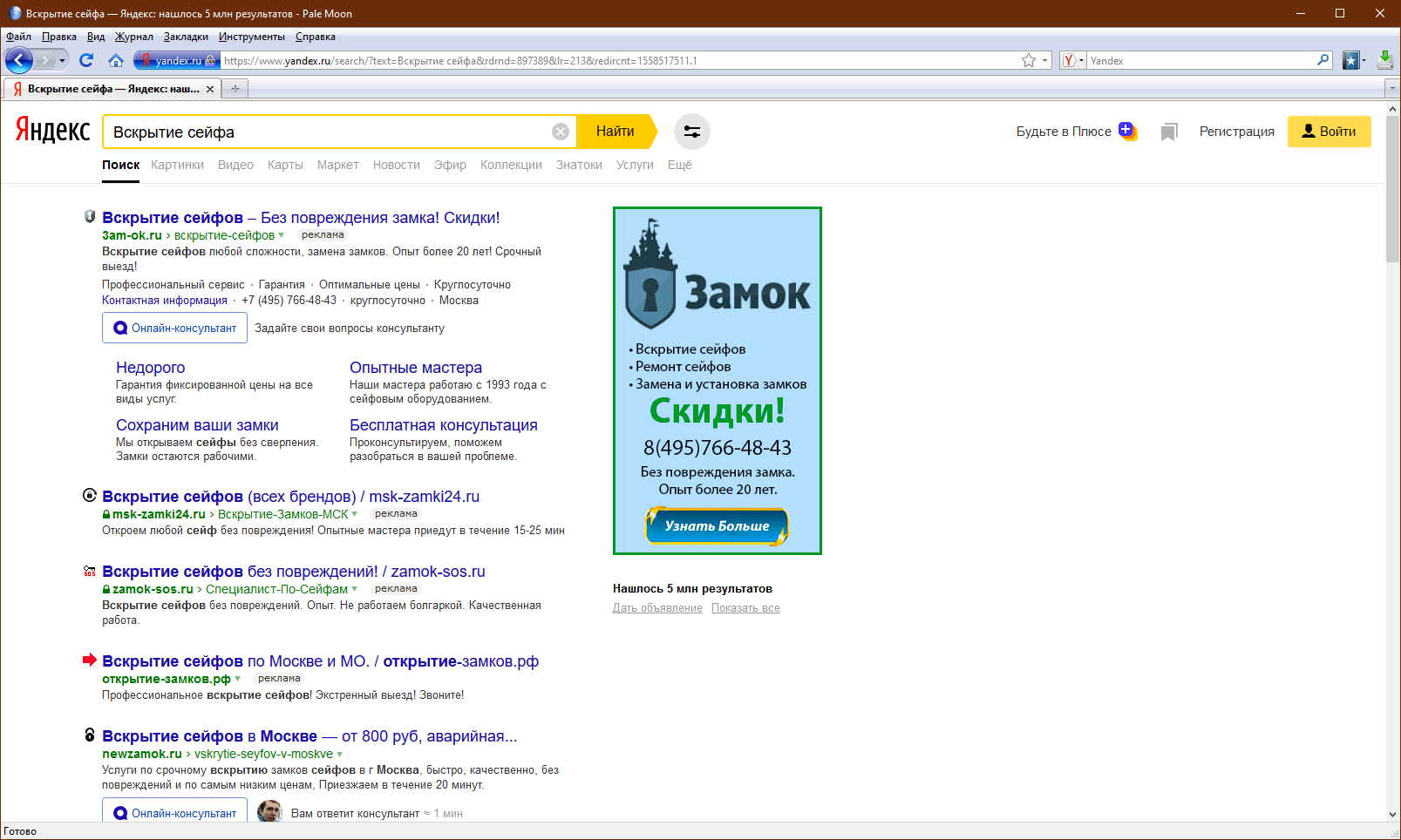The height and width of the screenshot is (840, 1401).
Task: Reload the current page
Action: pyautogui.click(x=85, y=60)
